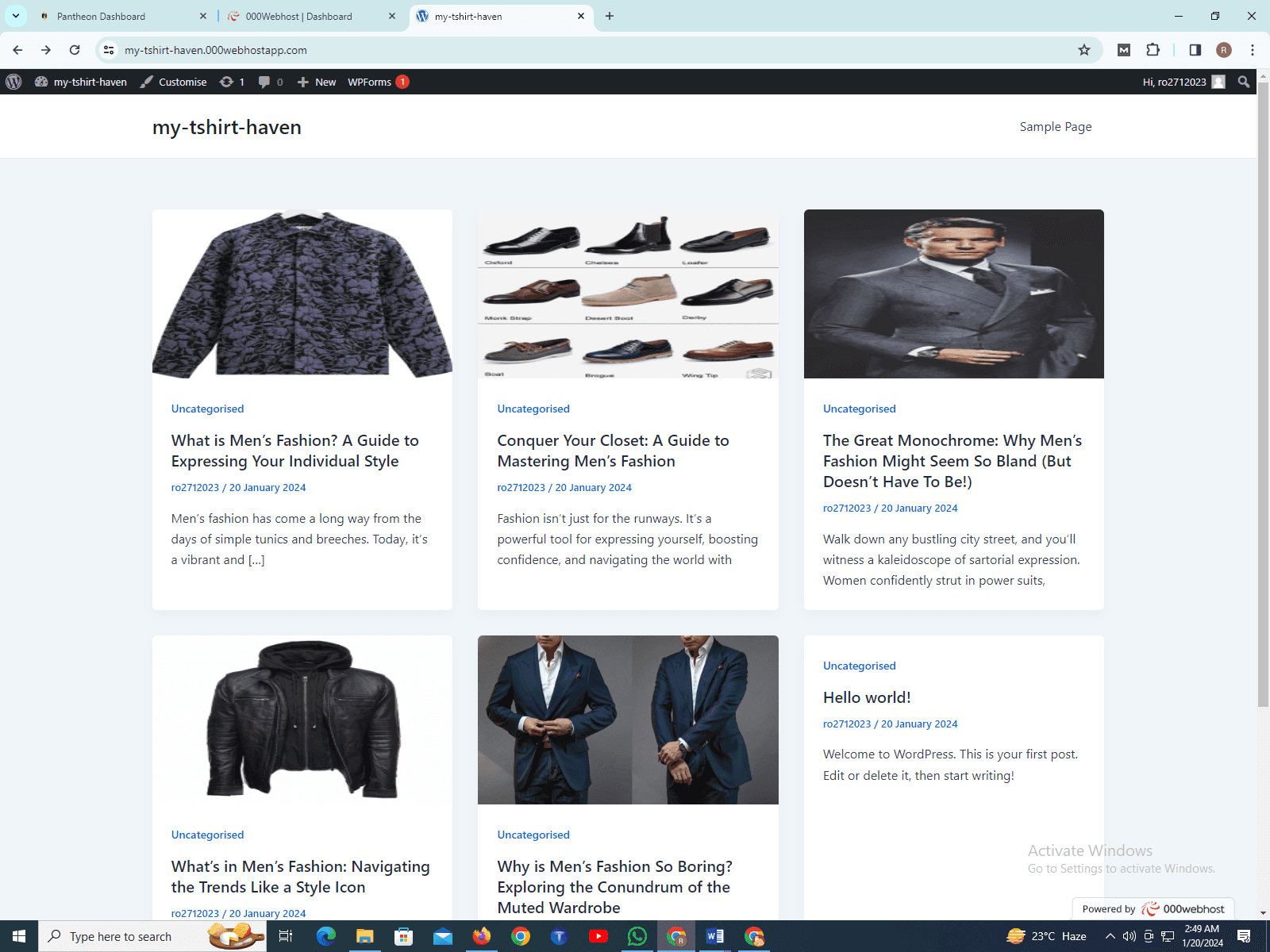
Task: Open the Extensions puzzle icon
Action: point(1153,50)
